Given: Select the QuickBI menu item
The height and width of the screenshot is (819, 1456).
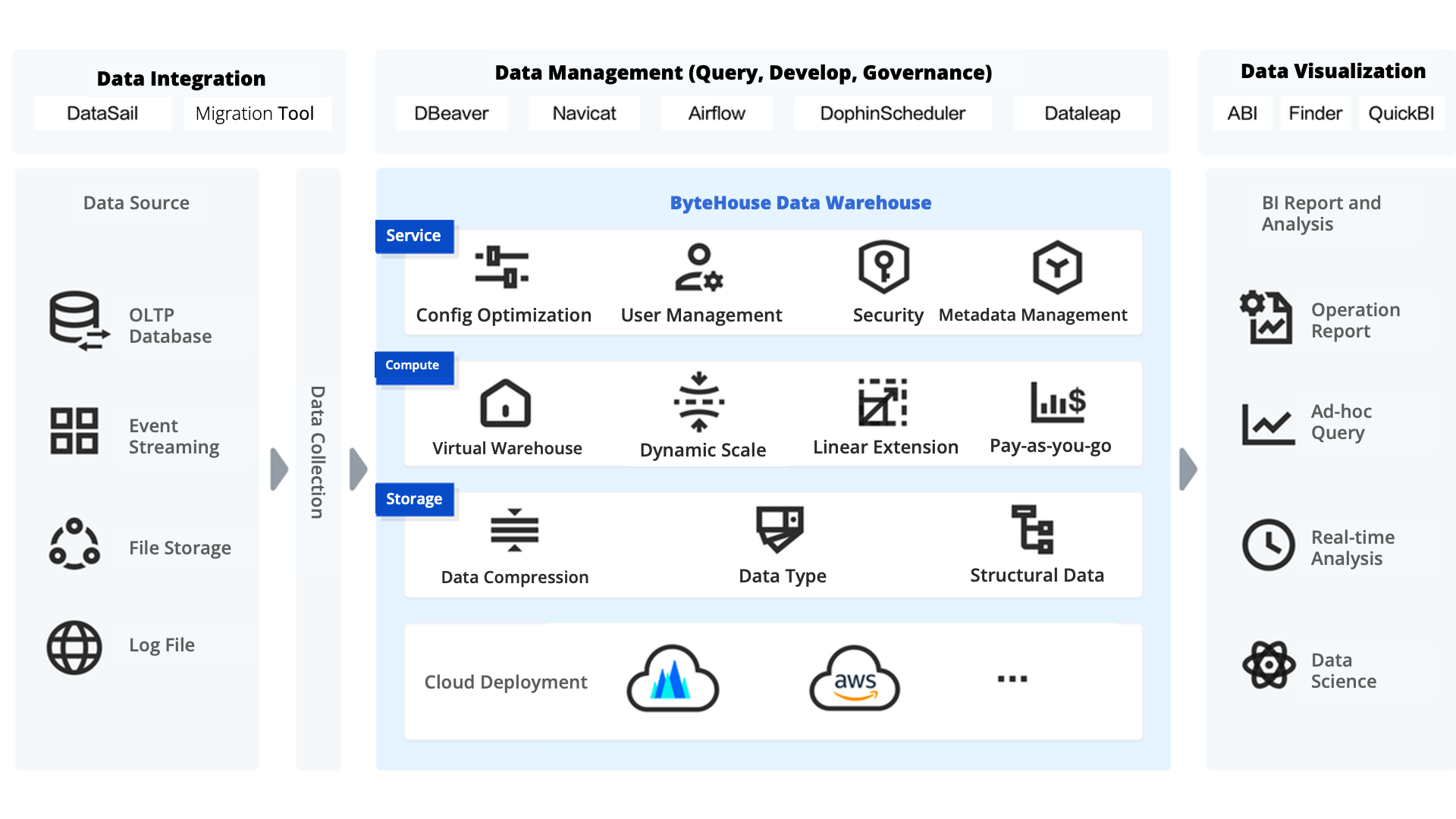Looking at the screenshot, I should click(x=1401, y=113).
